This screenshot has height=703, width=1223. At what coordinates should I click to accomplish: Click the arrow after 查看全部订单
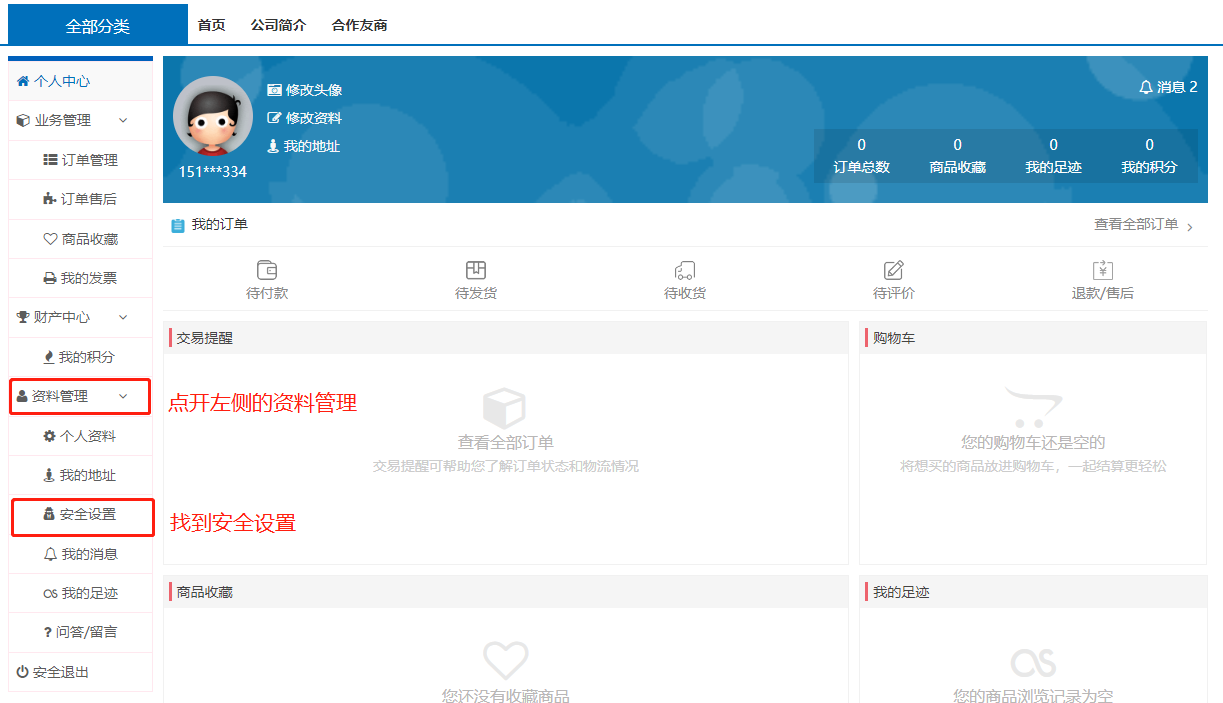pyautogui.click(x=1190, y=228)
